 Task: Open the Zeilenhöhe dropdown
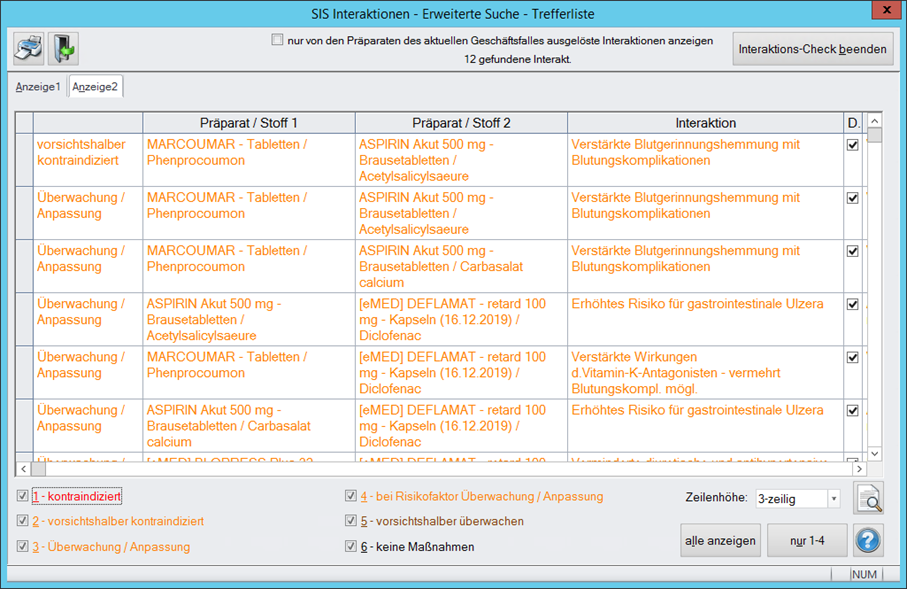[833, 499]
